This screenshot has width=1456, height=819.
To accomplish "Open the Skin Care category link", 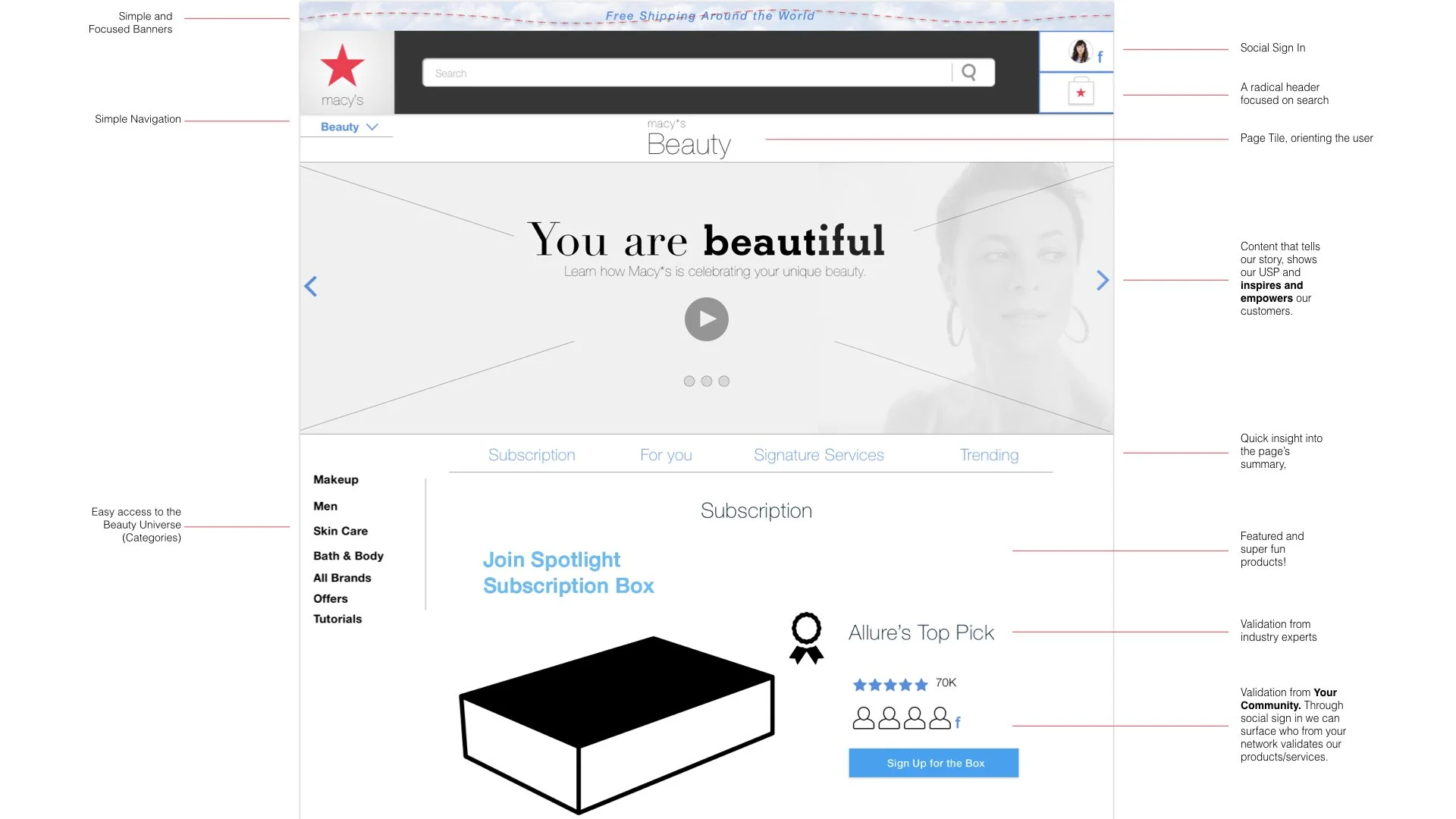I will 340,531.
